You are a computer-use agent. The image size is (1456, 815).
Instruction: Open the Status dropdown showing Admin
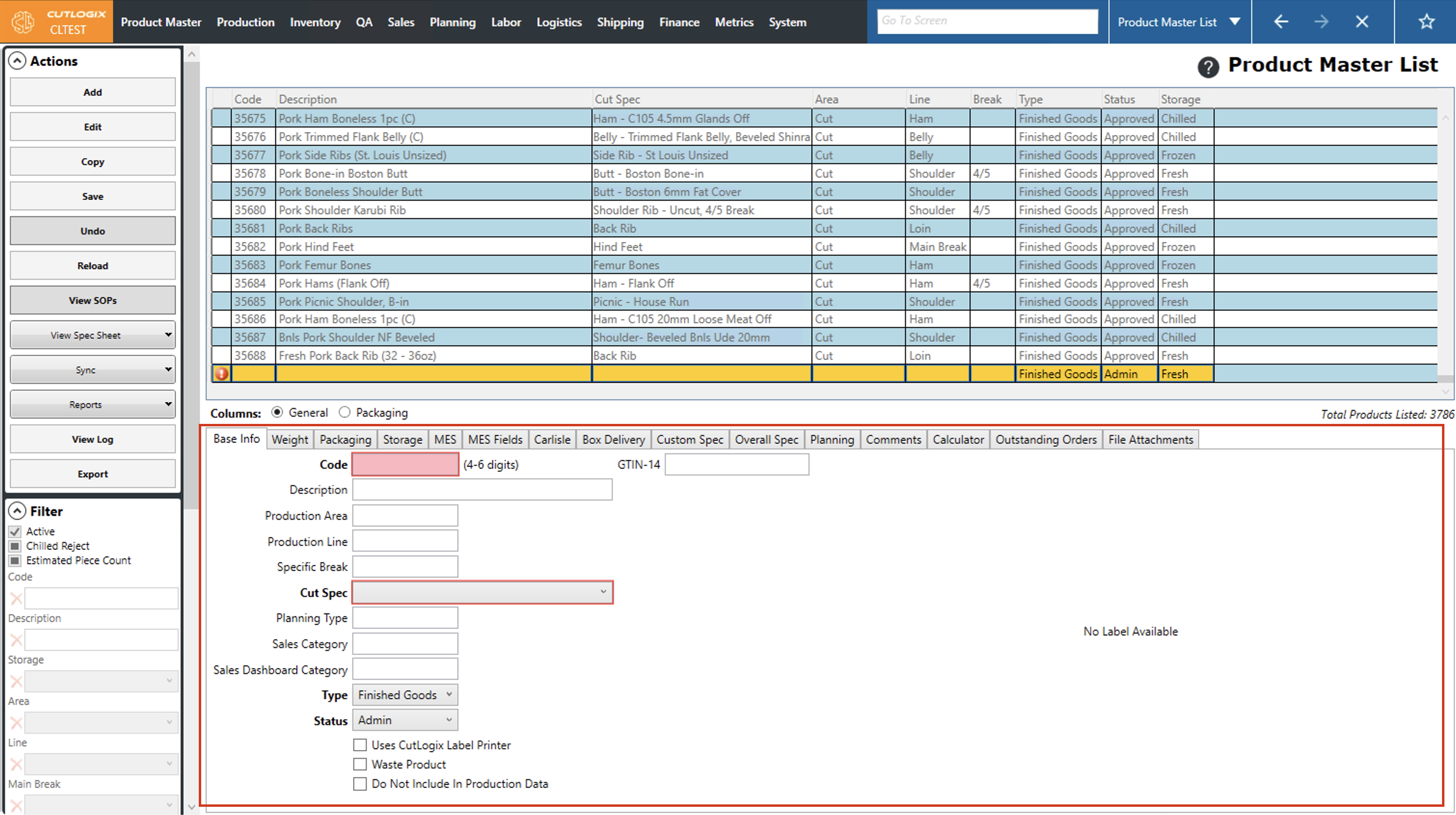coord(405,720)
